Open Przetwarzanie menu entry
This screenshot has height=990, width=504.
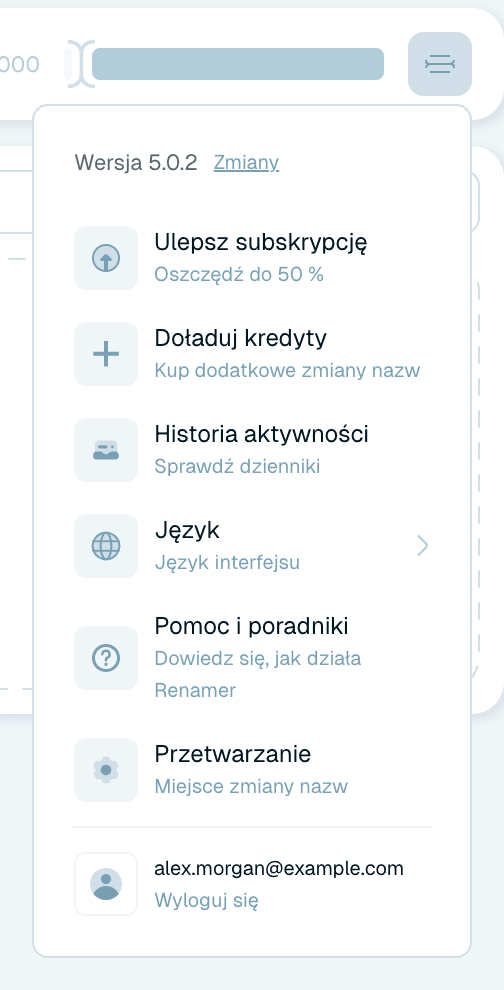(x=252, y=770)
